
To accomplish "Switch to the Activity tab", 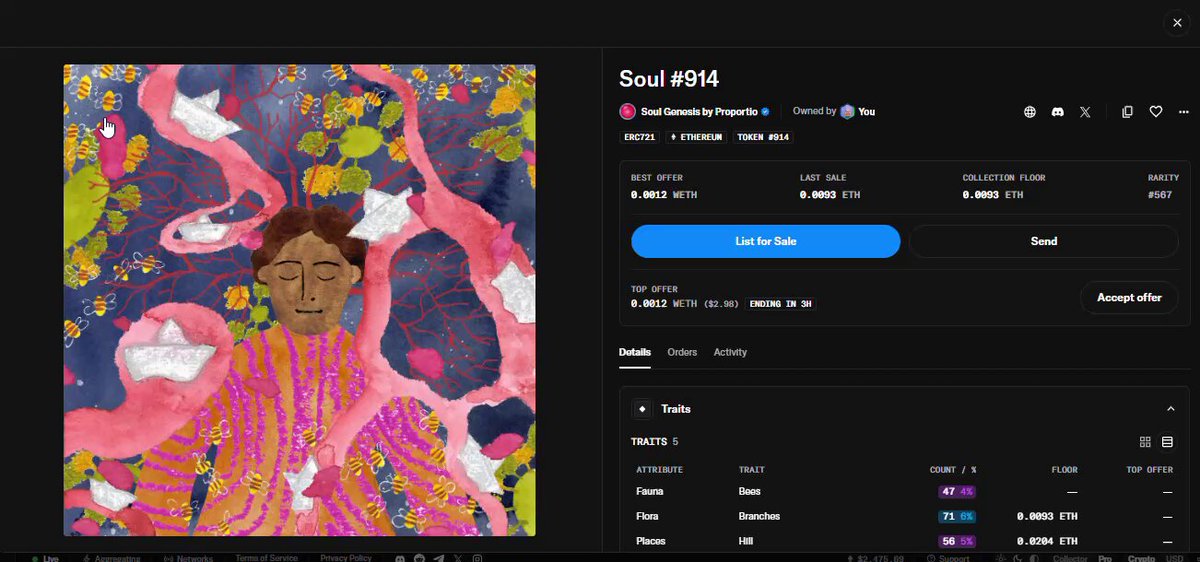I will point(730,352).
